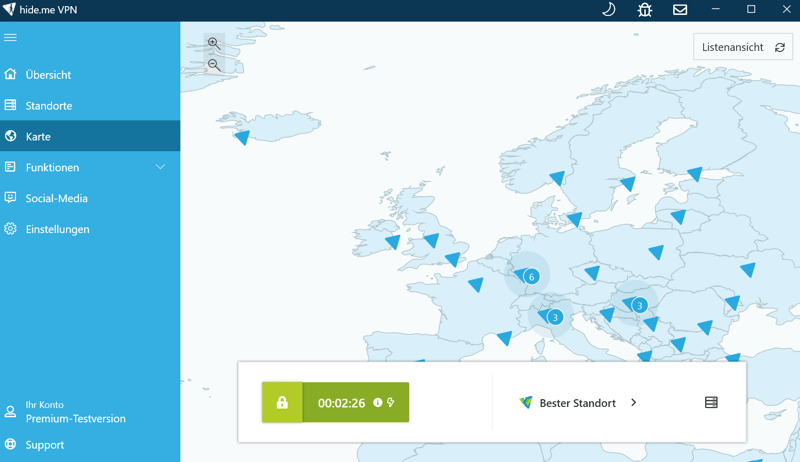Image resolution: width=800 pixels, height=462 pixels.
Task: Zoom out on the map
Action: (214, 65)
